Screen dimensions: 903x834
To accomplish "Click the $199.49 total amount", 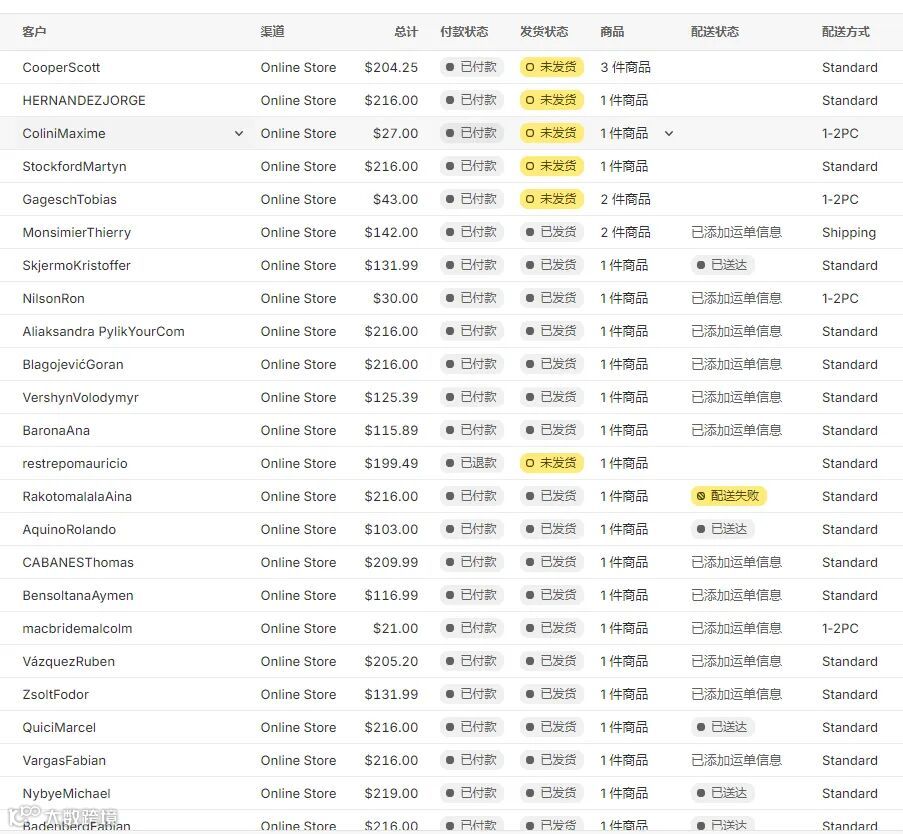I will click(x=391, y=464).
